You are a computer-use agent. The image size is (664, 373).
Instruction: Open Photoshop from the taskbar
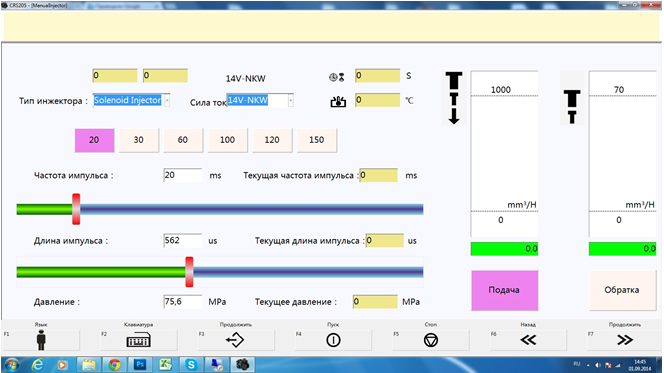click(x=140, y=364)
